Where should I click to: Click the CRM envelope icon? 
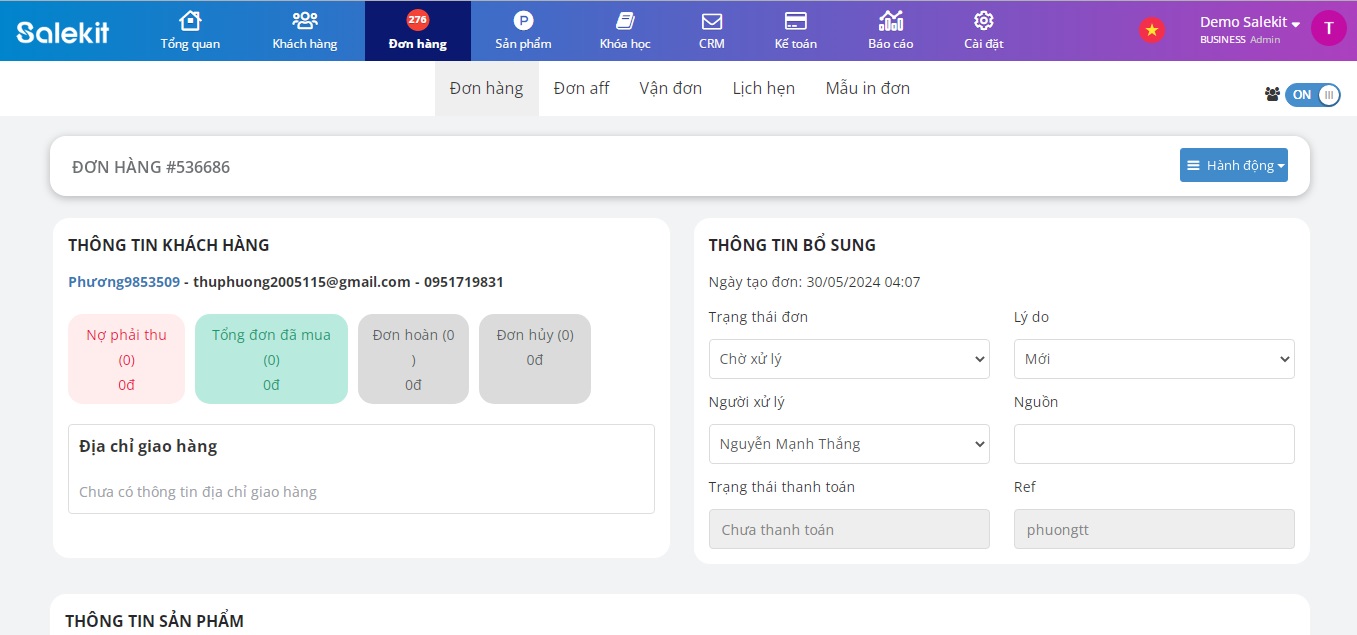[x=712, y=21]
